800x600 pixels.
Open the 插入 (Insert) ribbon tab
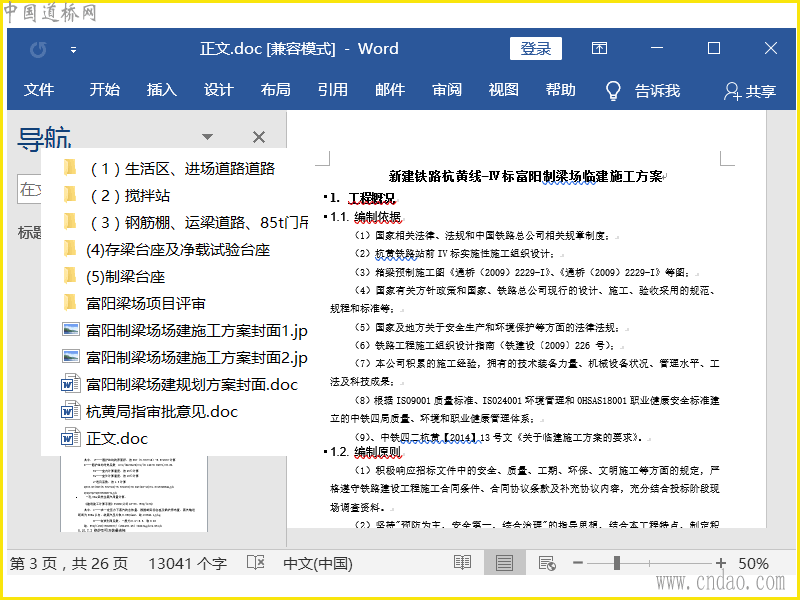[x=161, y=90]
